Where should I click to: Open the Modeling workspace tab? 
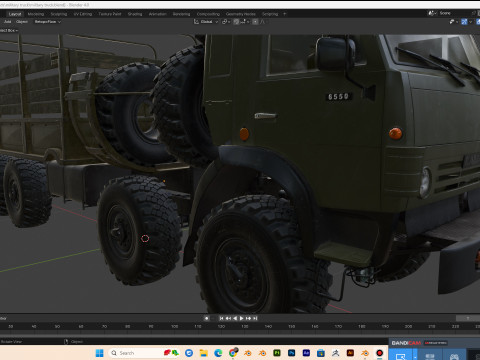pos(36,14)
